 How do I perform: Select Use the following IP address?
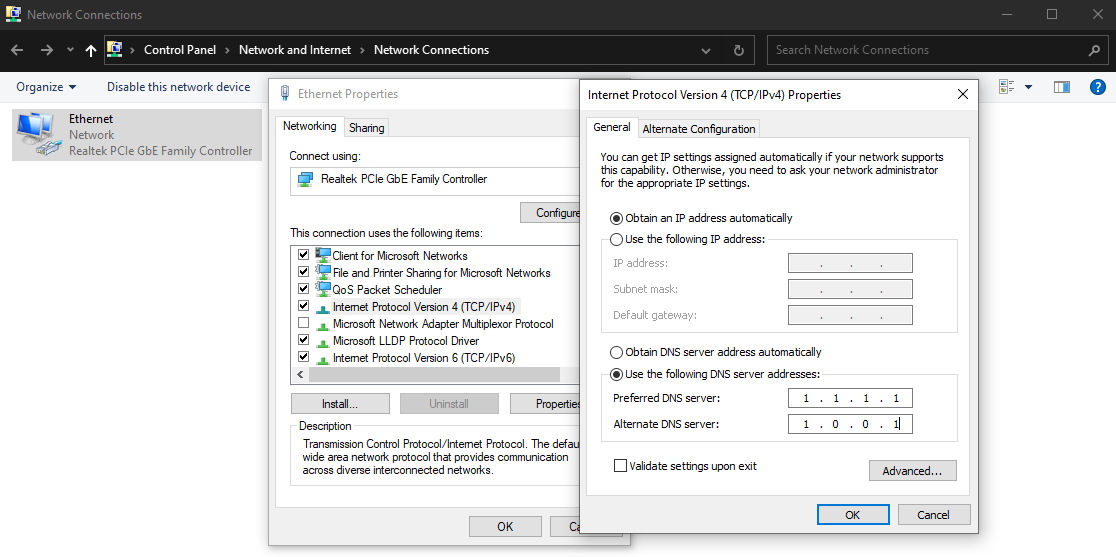(x=617, y=239)
